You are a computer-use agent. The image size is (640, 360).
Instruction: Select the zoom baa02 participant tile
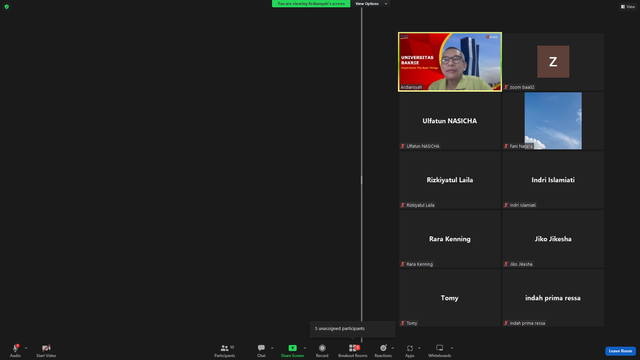(553, 62)
